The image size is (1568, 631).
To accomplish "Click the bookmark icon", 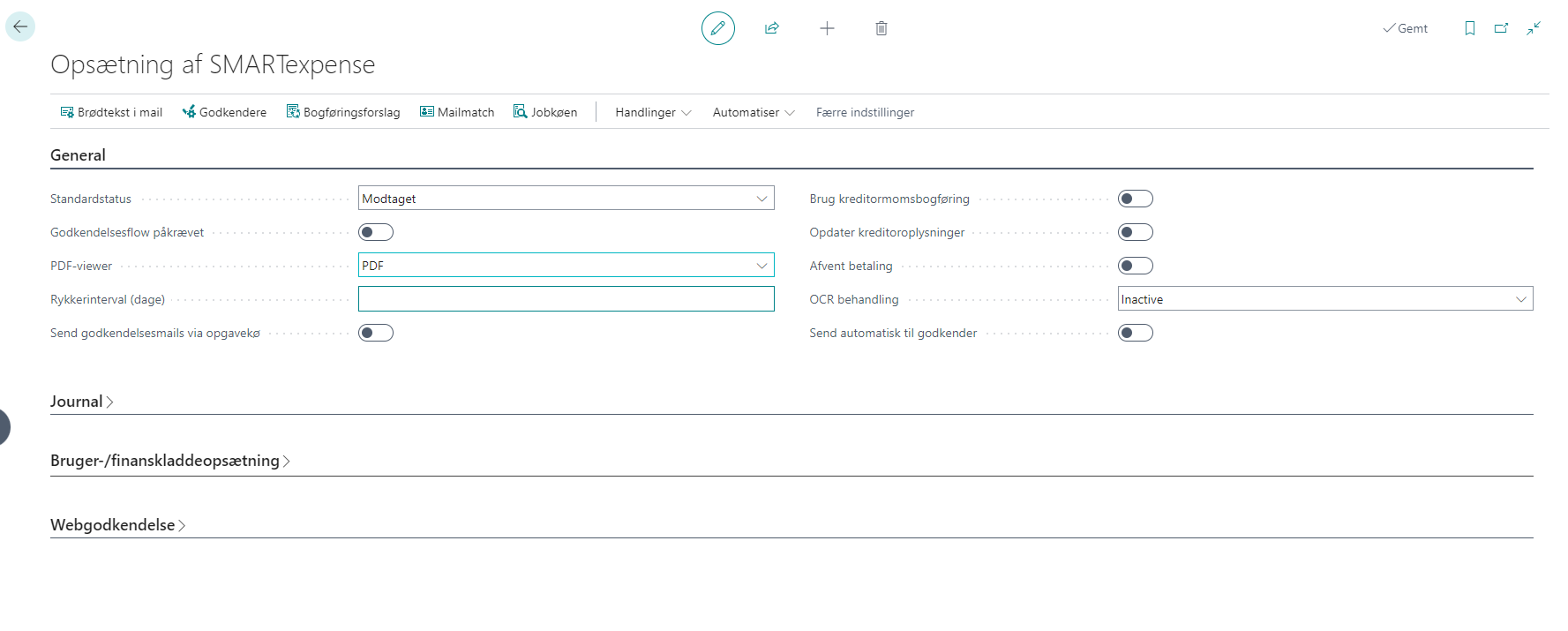I will click(x=1469, y=28).
